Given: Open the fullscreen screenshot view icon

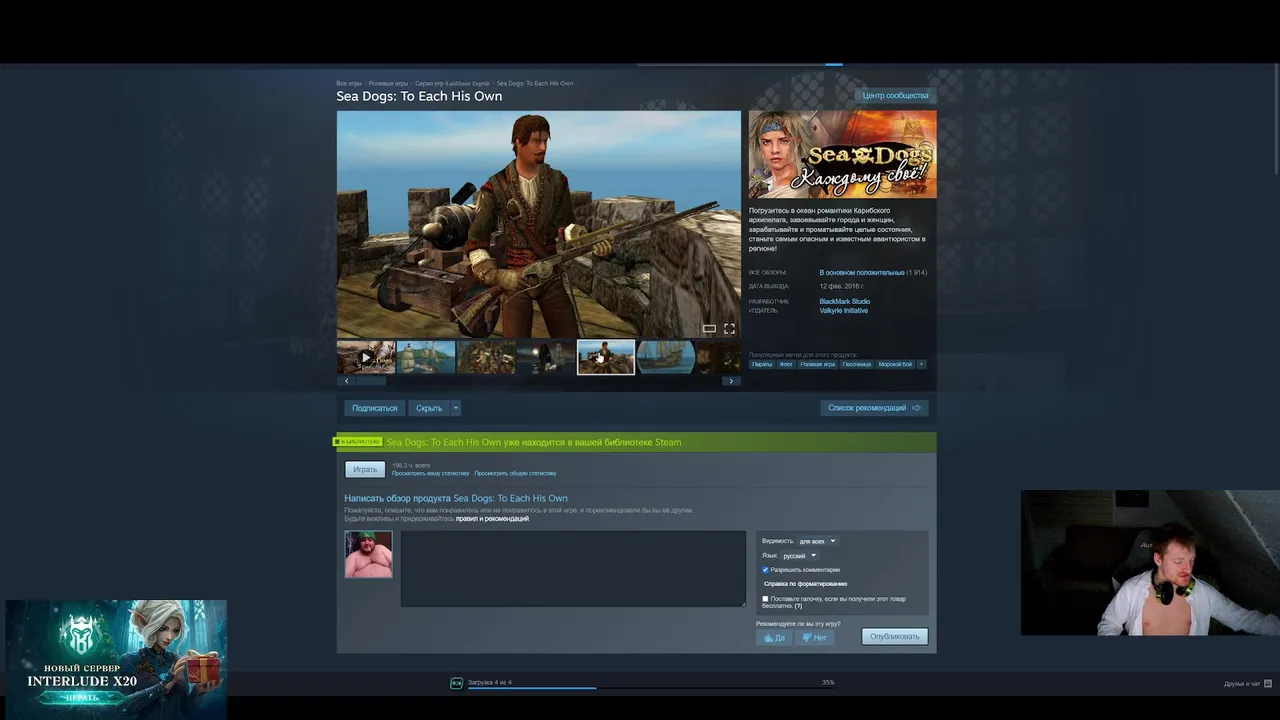Looking at the screenshot, I should coord(729,328).
